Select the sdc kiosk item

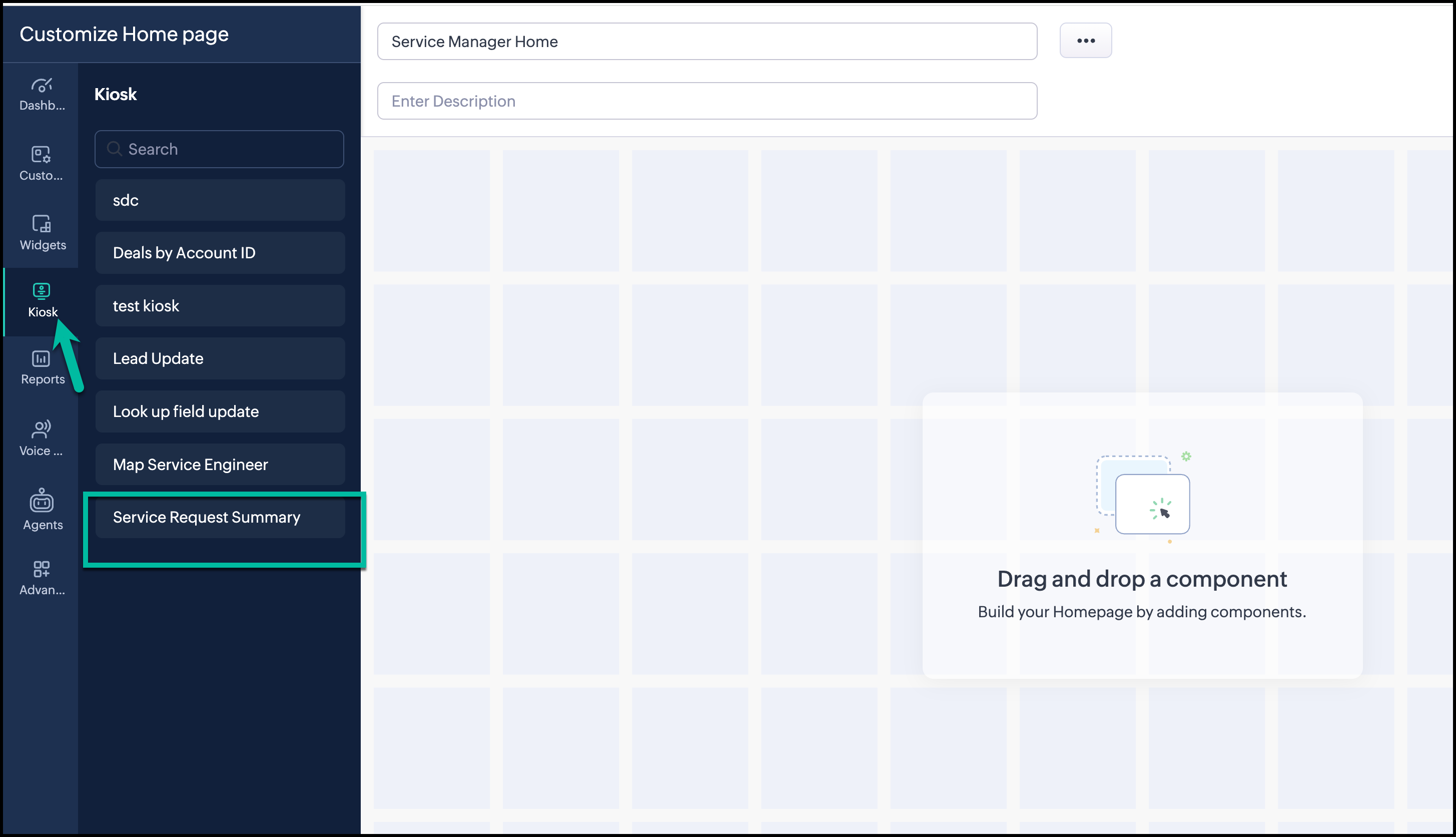[220, 200]
